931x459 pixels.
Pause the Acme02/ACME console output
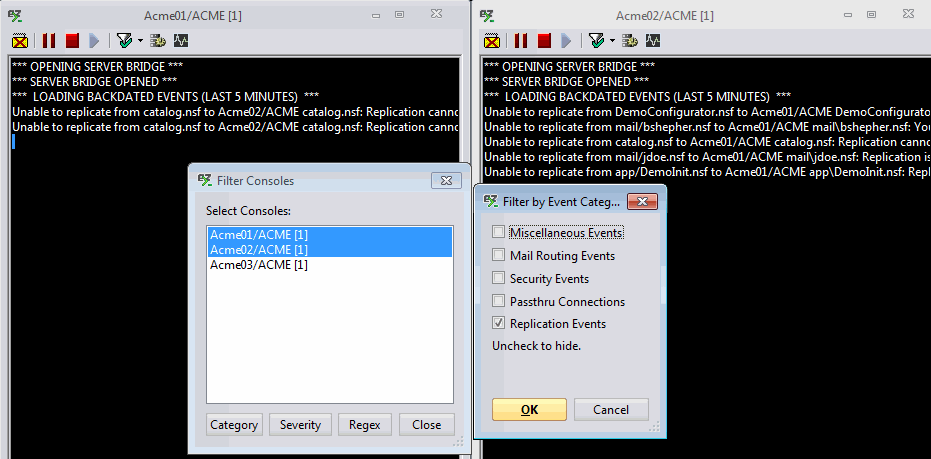tap(520, 41)
